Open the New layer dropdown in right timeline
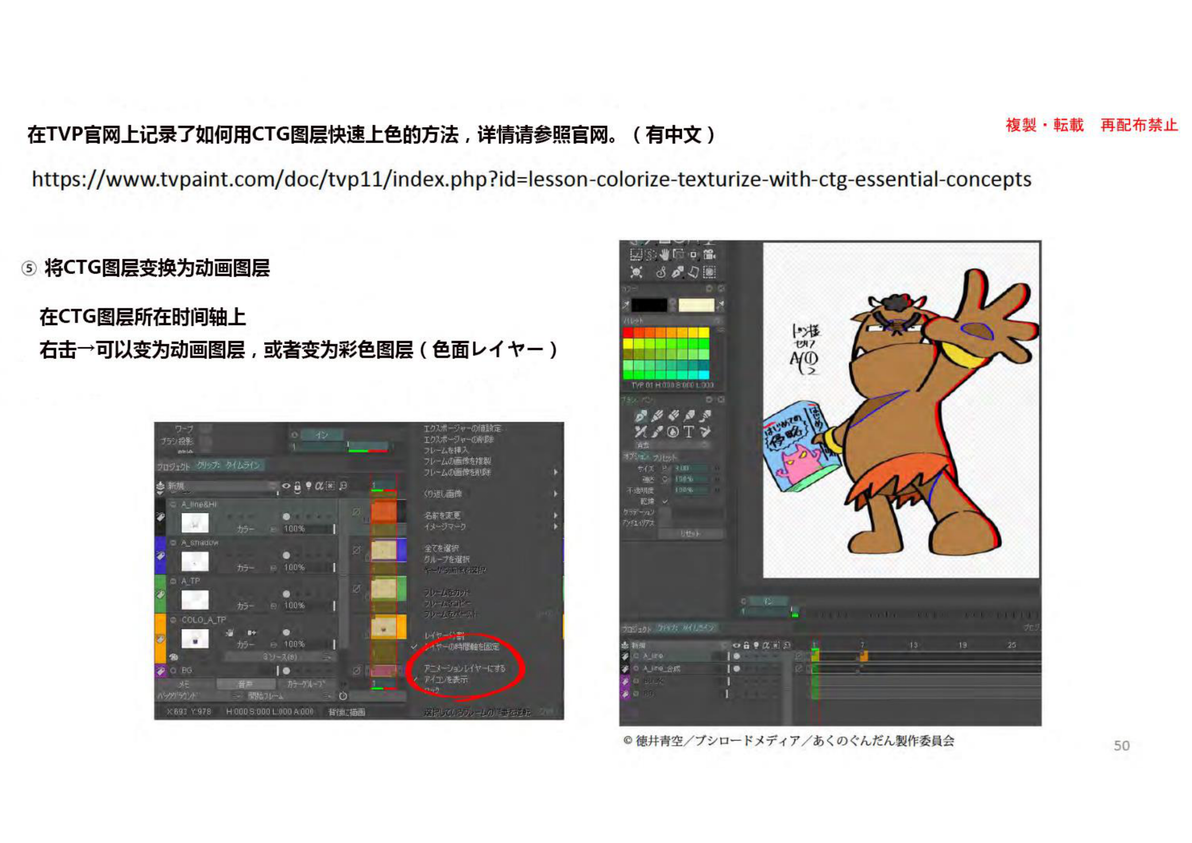 coord(678,645)
